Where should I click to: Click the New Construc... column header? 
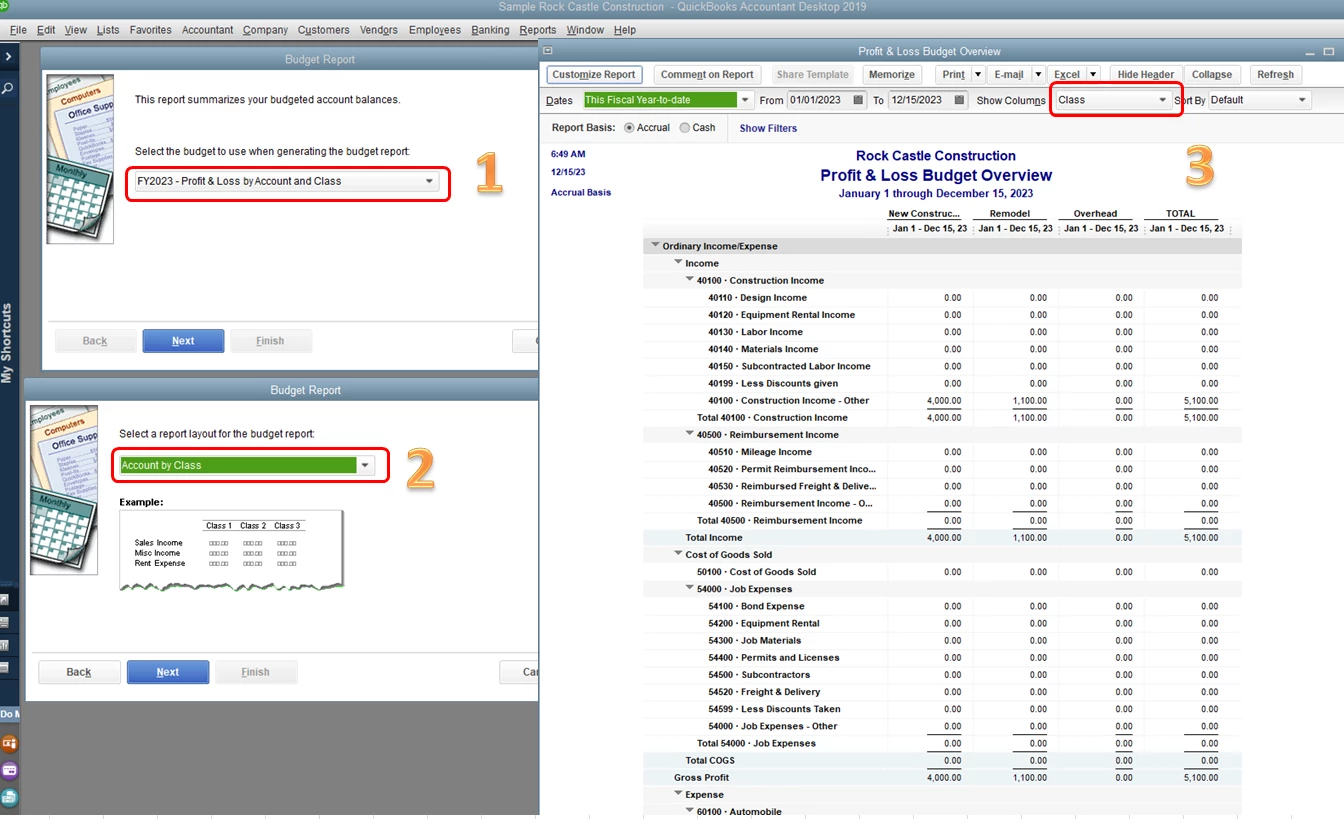[x=924, y=214]
